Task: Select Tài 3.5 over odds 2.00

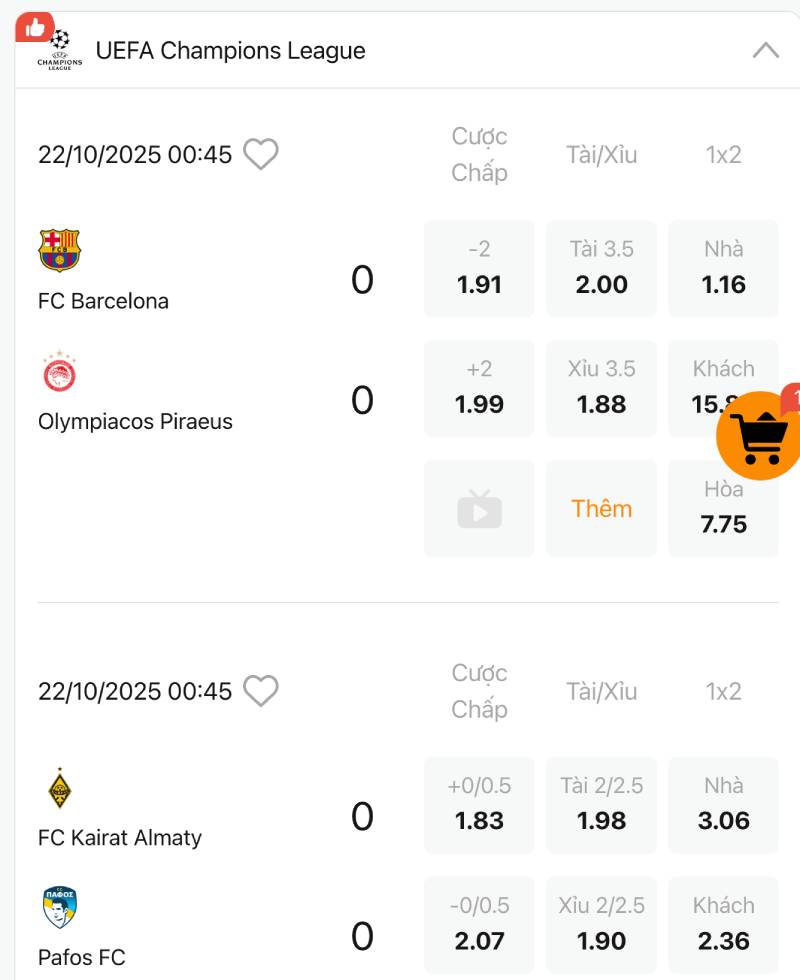Action: point(601,268)
